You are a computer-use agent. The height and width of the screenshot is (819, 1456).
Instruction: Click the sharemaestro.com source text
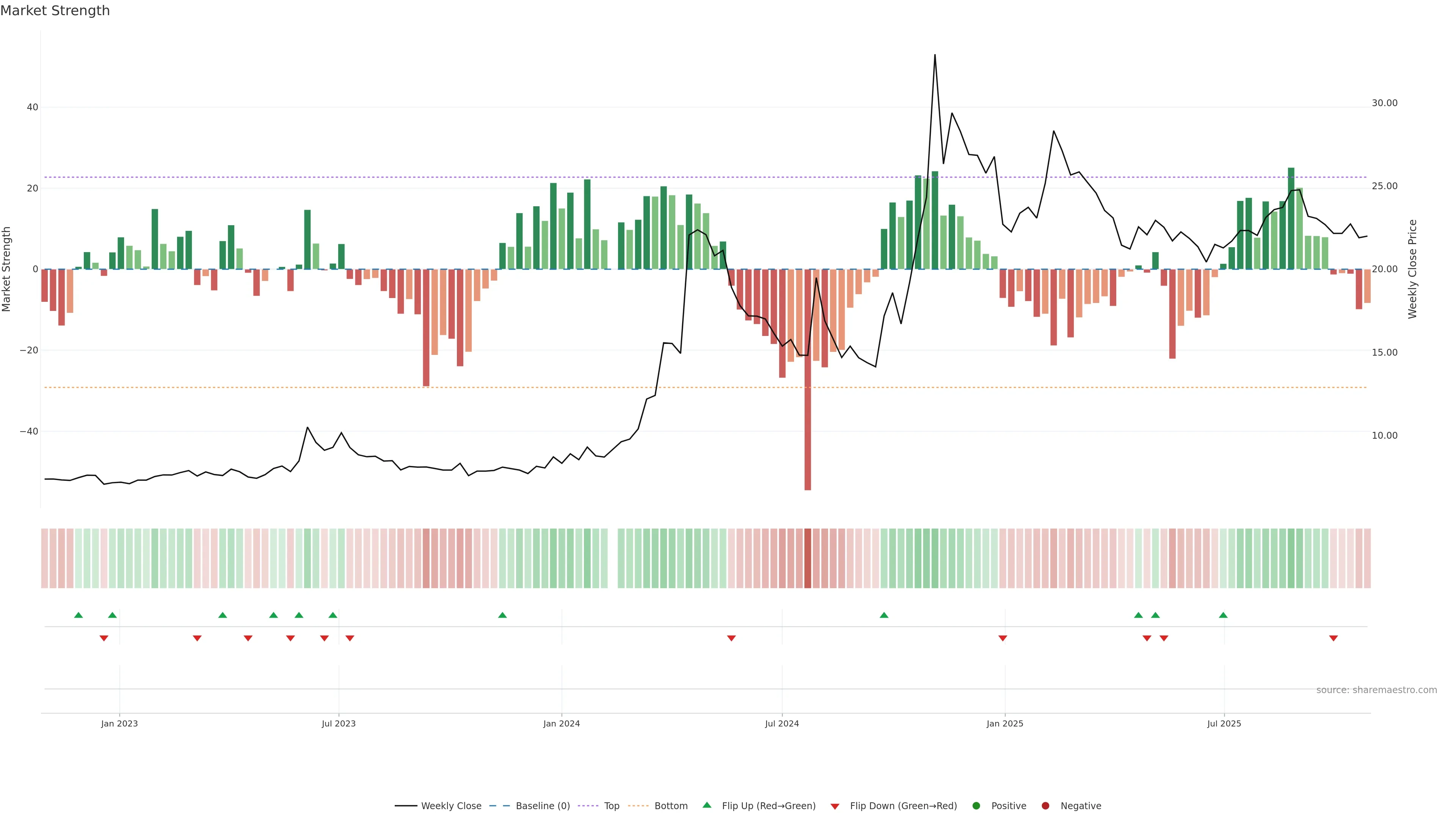tap(1376, 690)
